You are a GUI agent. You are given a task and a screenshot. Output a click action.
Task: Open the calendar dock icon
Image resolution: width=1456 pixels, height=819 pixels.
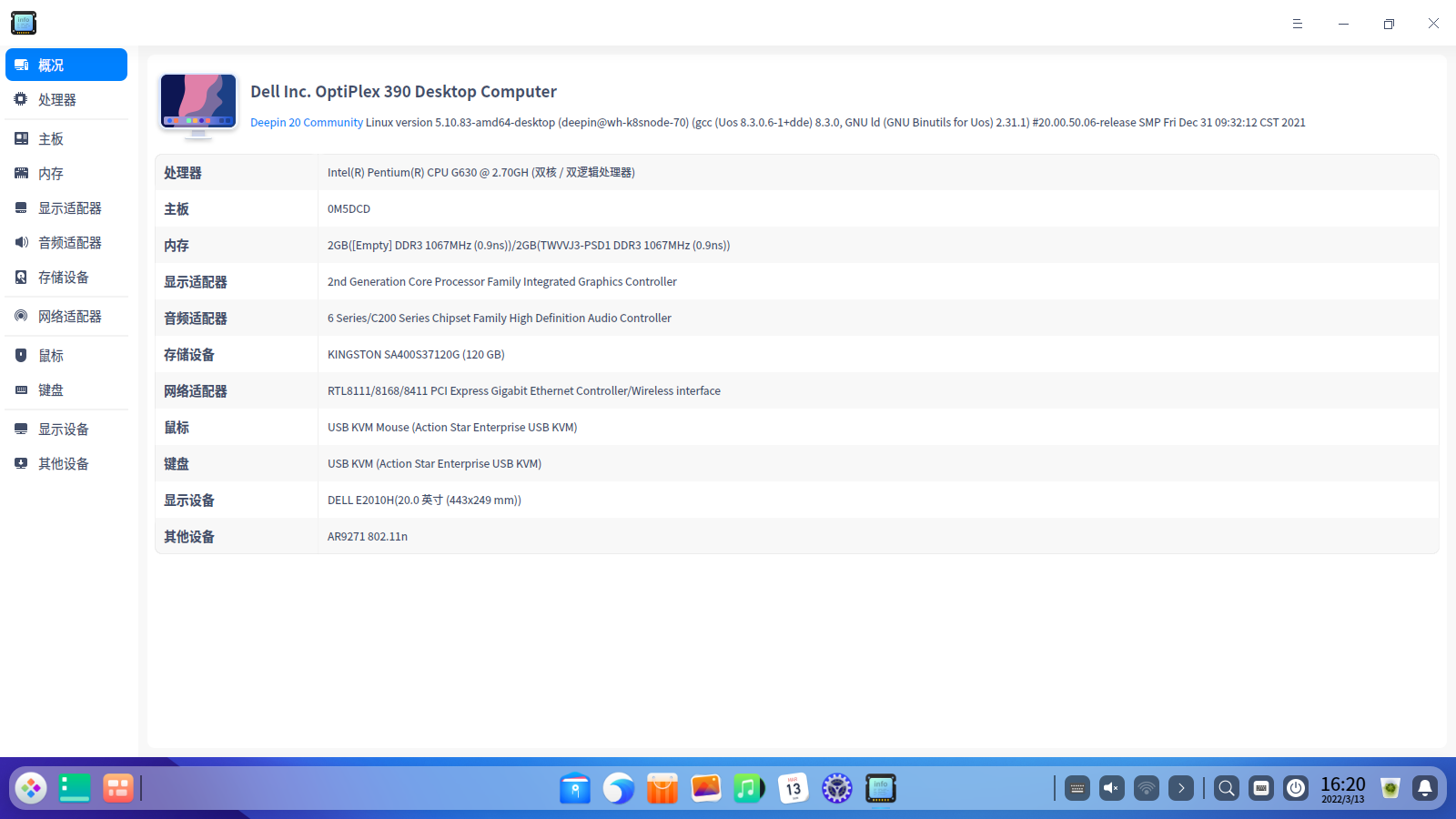pos(794,788)
